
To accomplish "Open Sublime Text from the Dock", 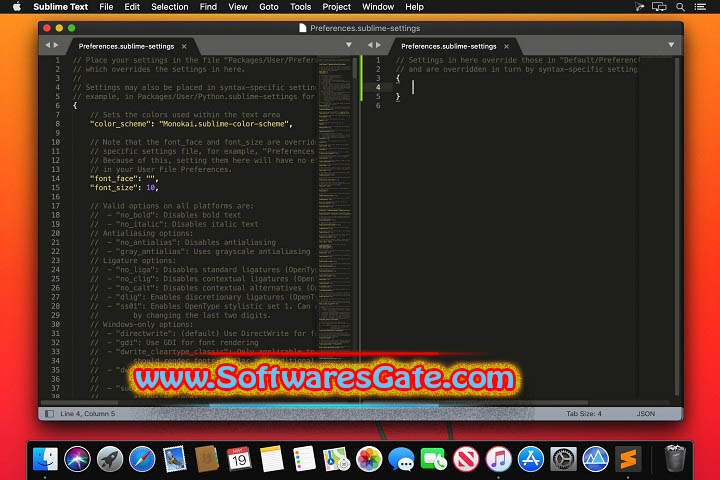I will pyautogui.click(x=628, y=458).
